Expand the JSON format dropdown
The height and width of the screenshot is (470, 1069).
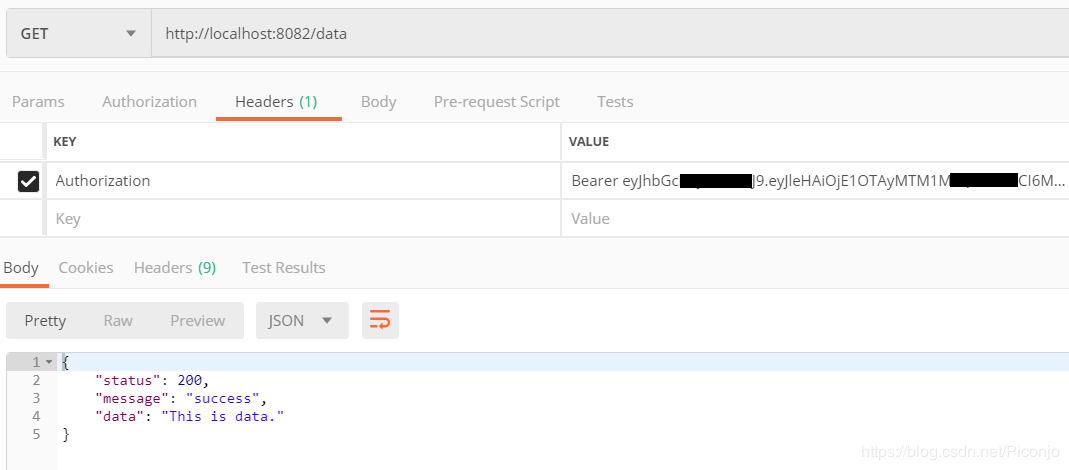coord(302,320)
